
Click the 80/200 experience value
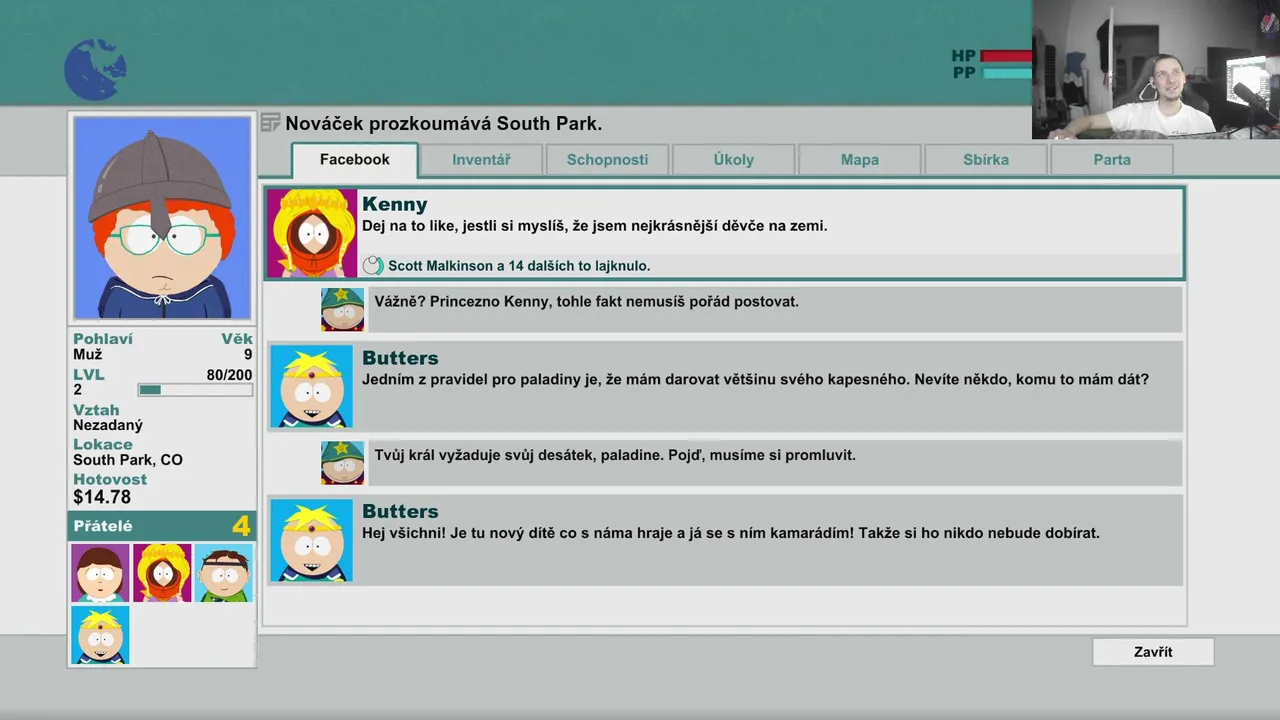pyautogui.click(x=229, y=375)
